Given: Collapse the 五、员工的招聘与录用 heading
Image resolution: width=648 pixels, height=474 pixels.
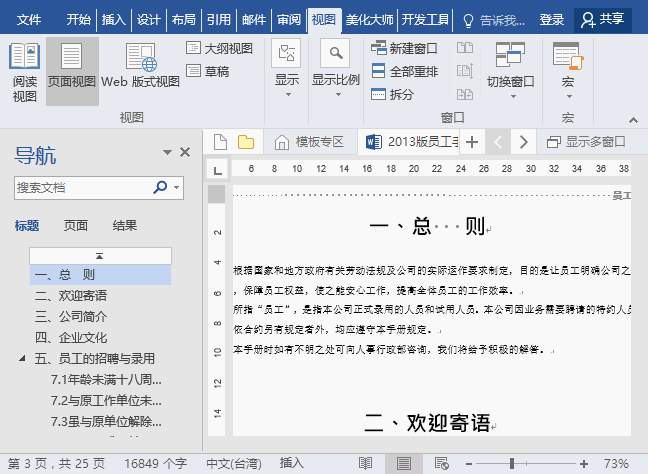Looking at the screenshot, I should click(x=22, y=358).
